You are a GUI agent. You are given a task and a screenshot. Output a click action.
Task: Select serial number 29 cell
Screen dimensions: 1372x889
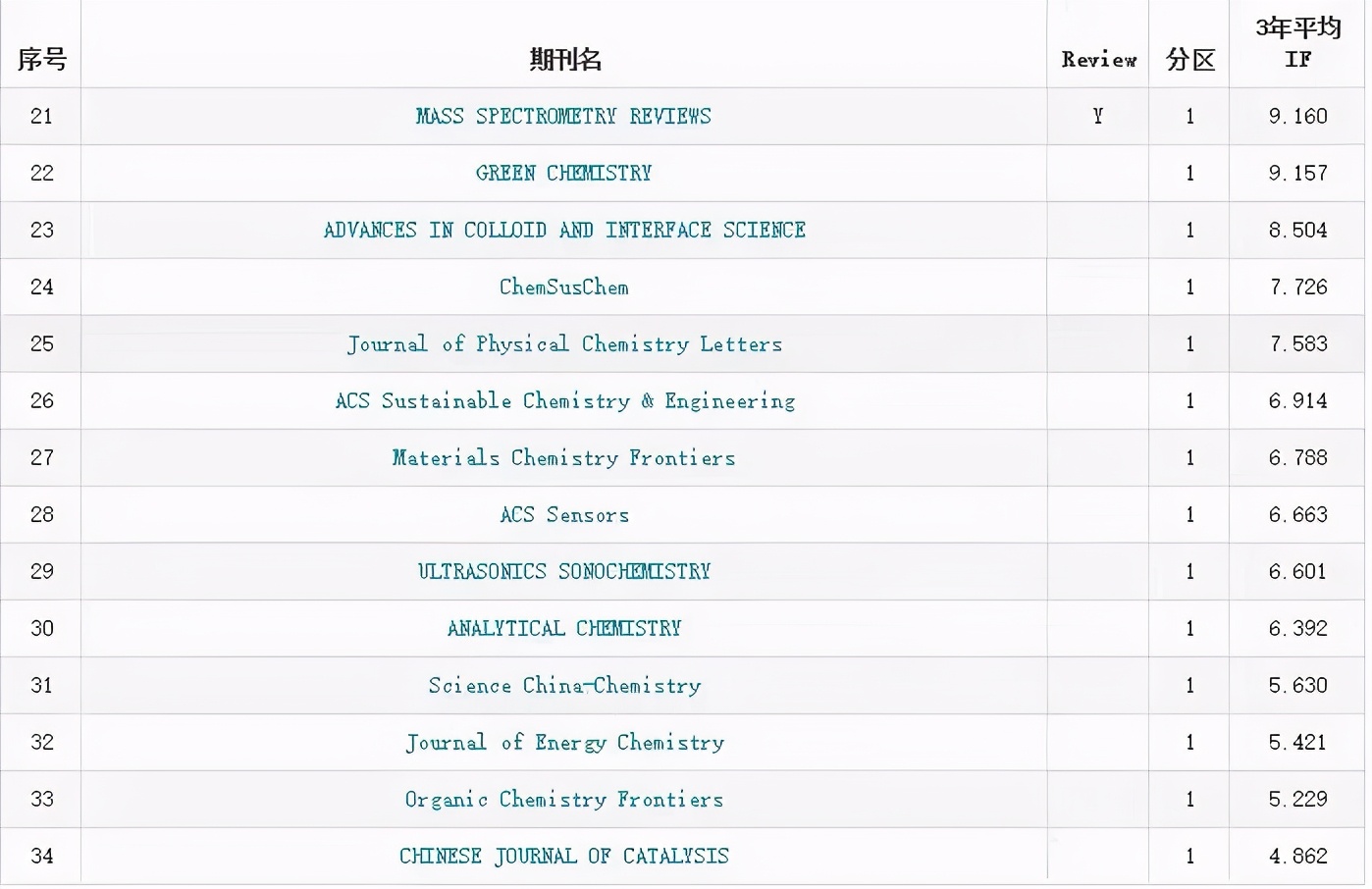click(41, 571)
